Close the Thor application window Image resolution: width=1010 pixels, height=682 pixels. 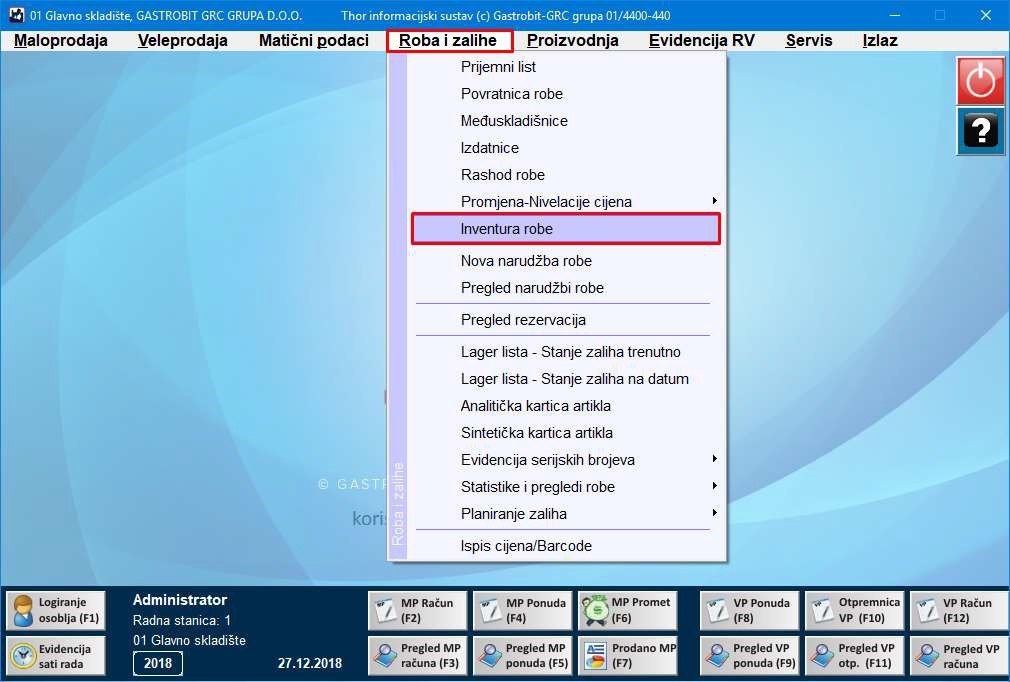click(986, 15)
